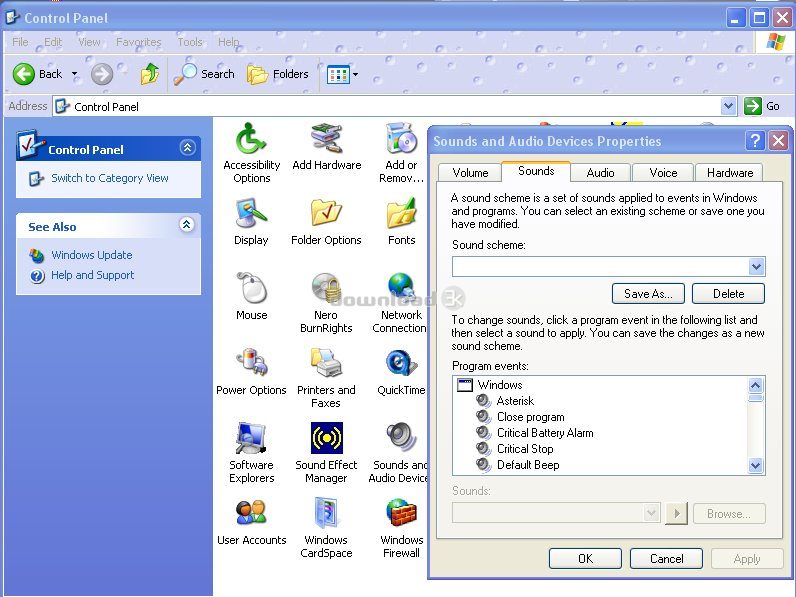Viewport: 796px width, 597px height.
Task: Switch to the Volume tab
Action: [470, 173]
